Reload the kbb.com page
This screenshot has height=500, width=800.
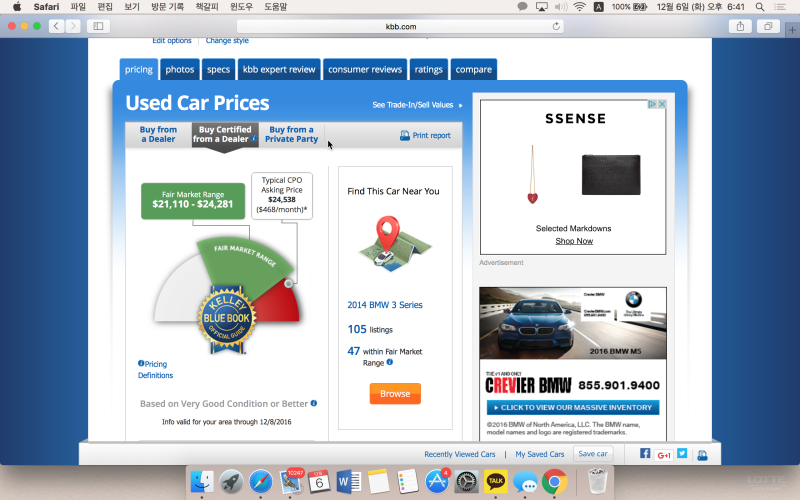coord(556,26)
